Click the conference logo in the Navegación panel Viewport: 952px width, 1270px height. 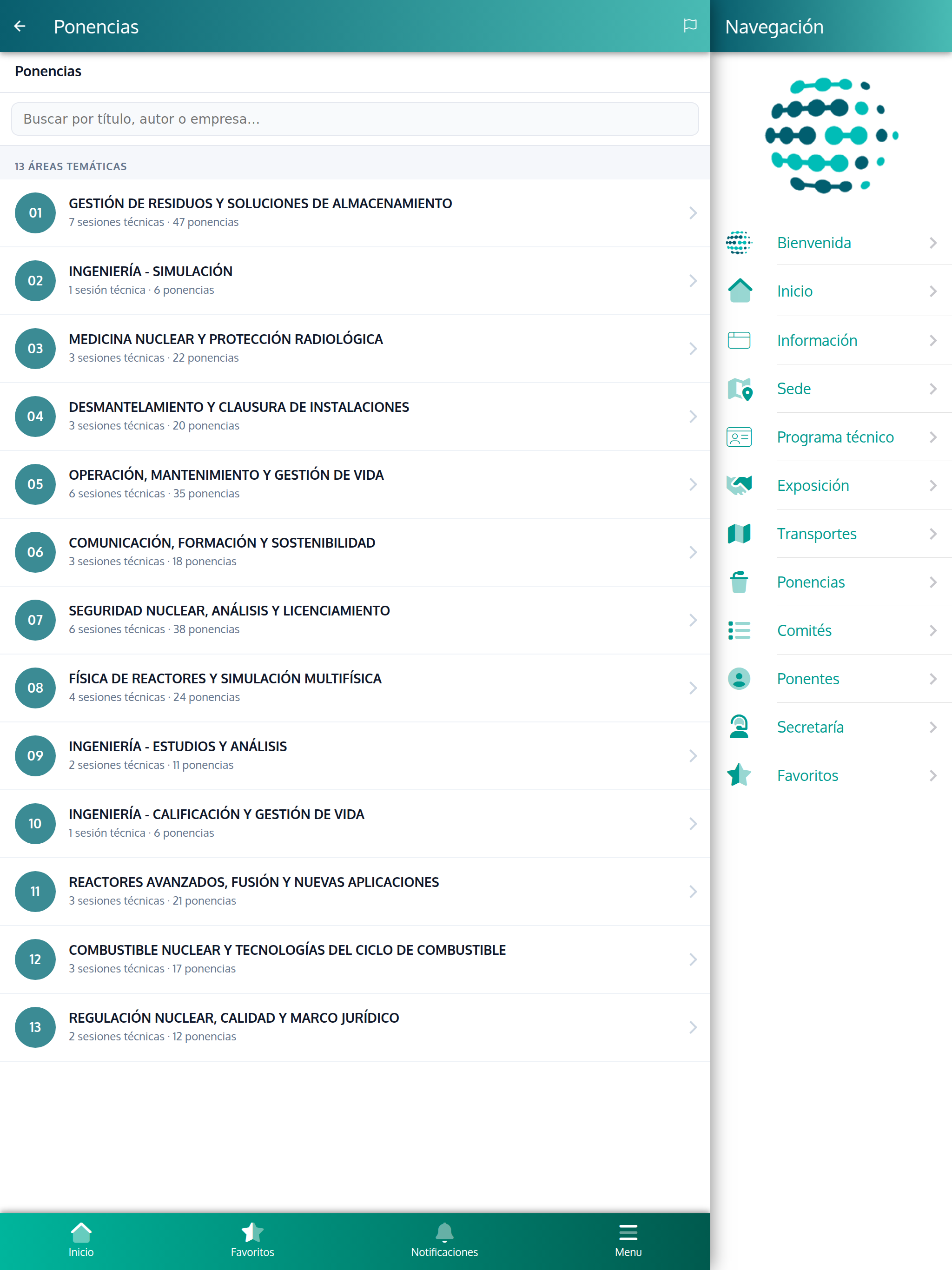[x=832, y=135]
